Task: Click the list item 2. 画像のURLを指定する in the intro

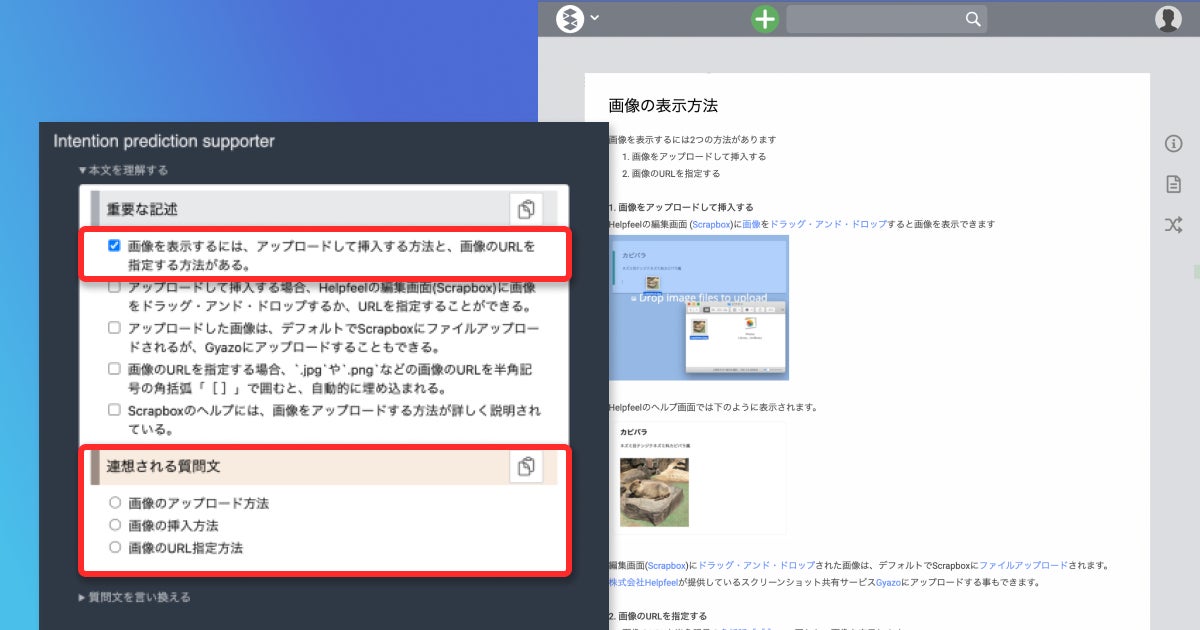Action: pyautogui.click(x=671, y=173)
